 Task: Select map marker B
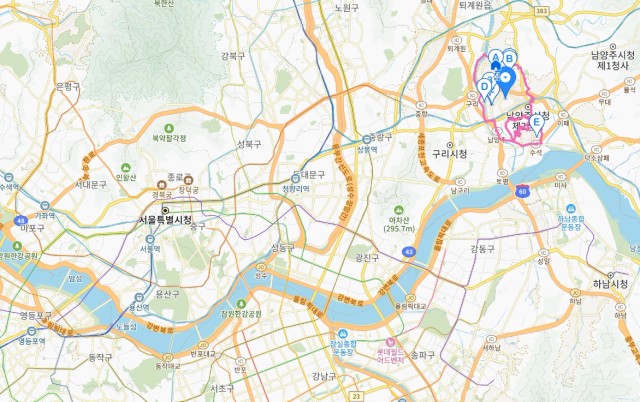509,59
